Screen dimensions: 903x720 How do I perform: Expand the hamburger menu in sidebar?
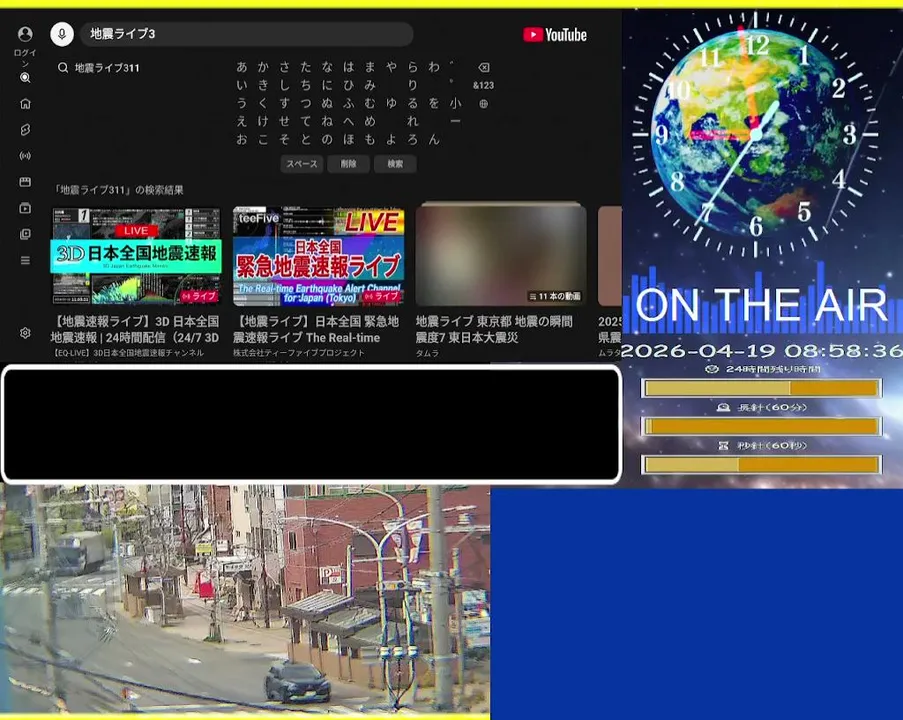pos(25,260)
